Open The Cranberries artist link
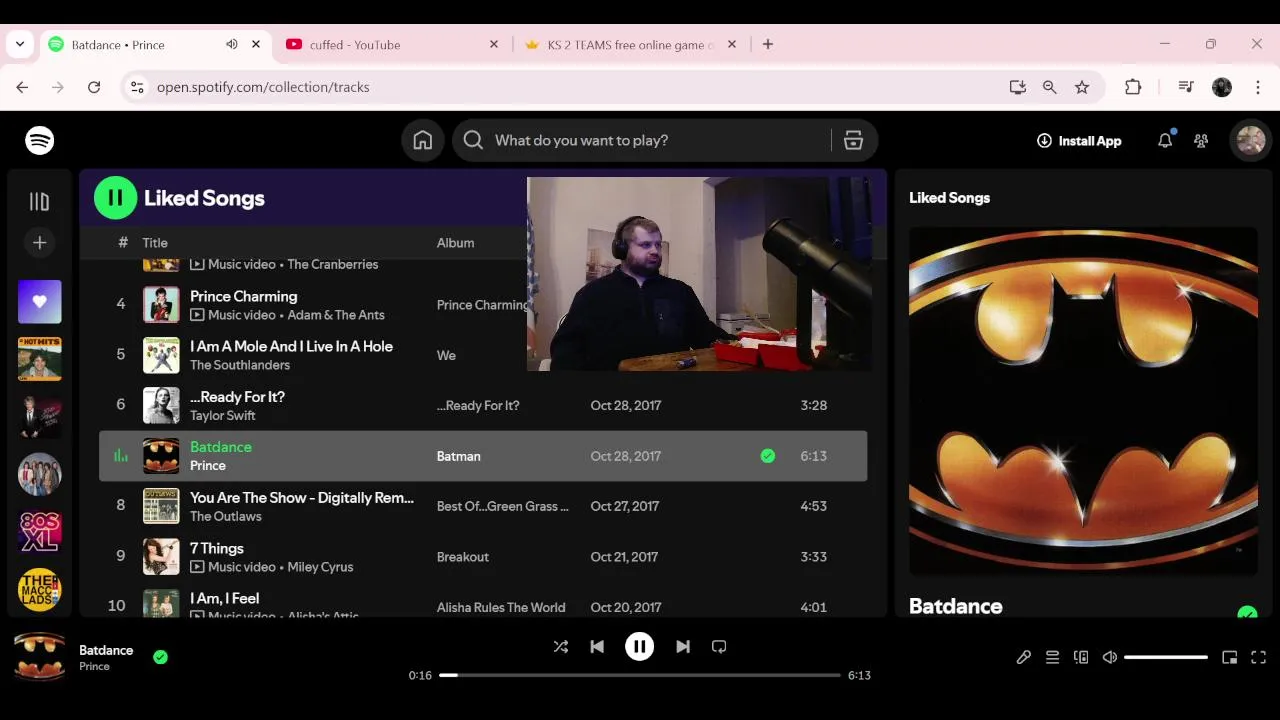Viewport: 1280px width, 720px height. (x=333, y=265)
